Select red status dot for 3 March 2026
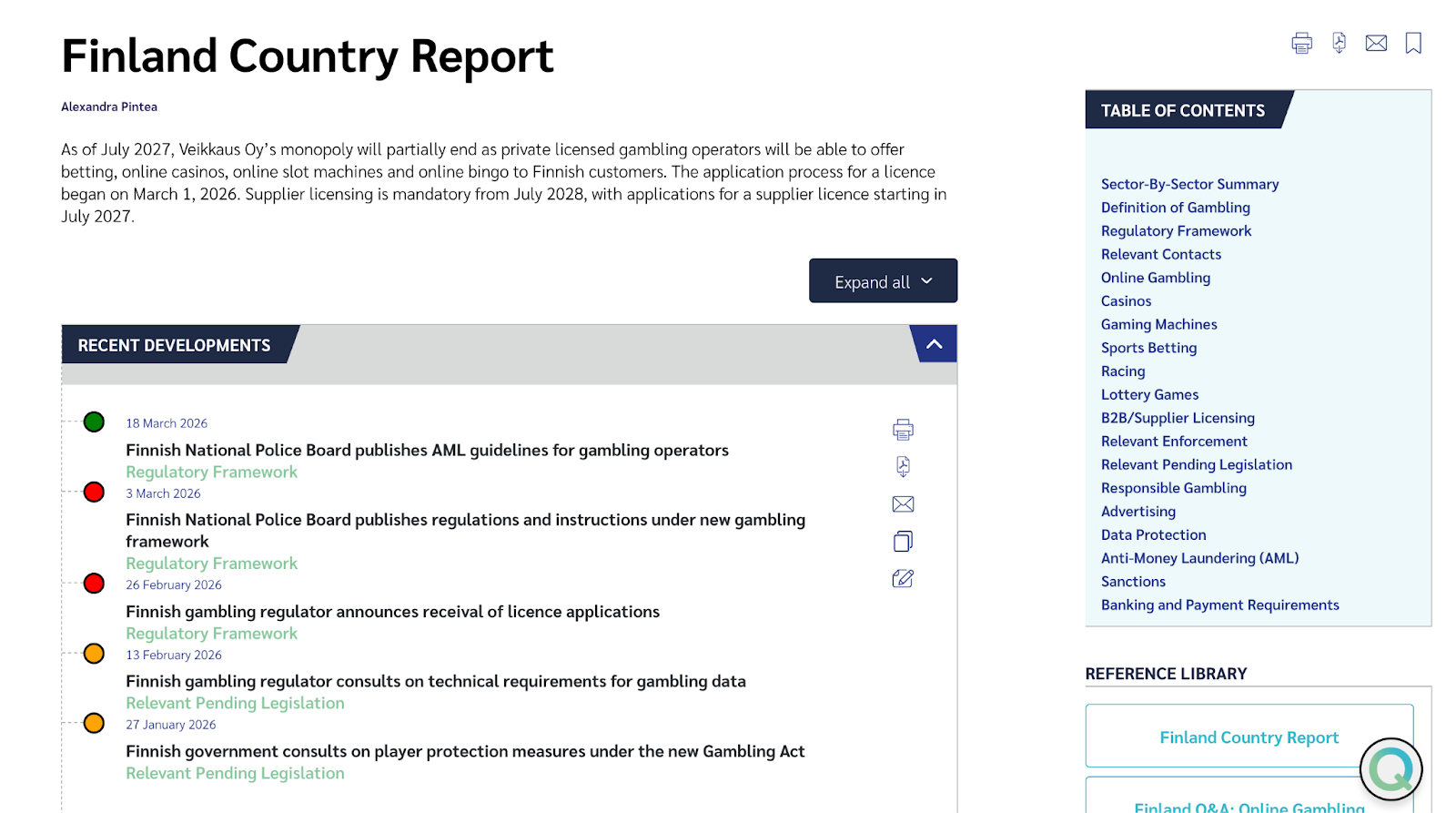The height and width of the screenshot is (813, 1456). coord(94,493)
